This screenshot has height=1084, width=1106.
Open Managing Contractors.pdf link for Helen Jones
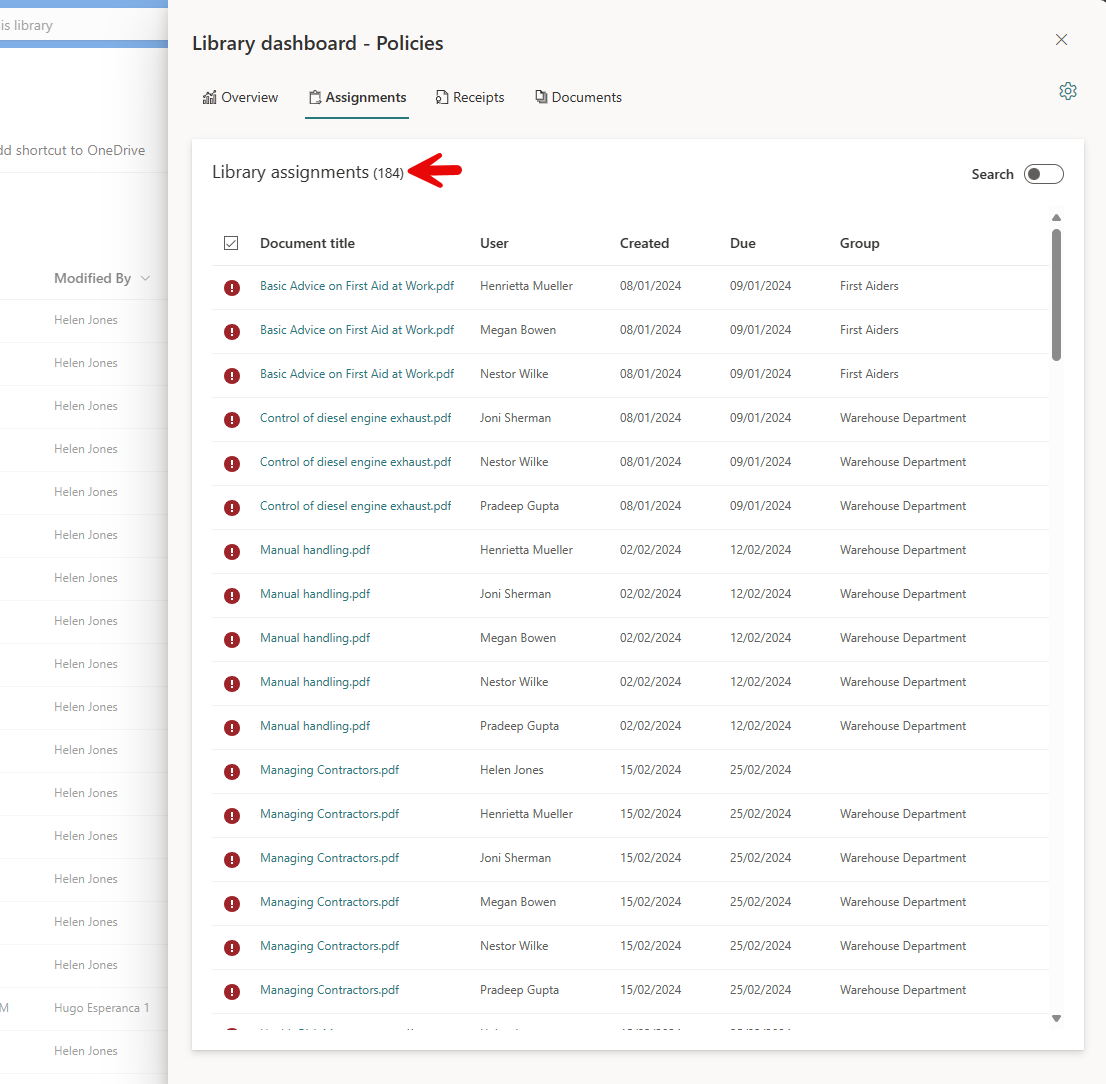point(329,769)
